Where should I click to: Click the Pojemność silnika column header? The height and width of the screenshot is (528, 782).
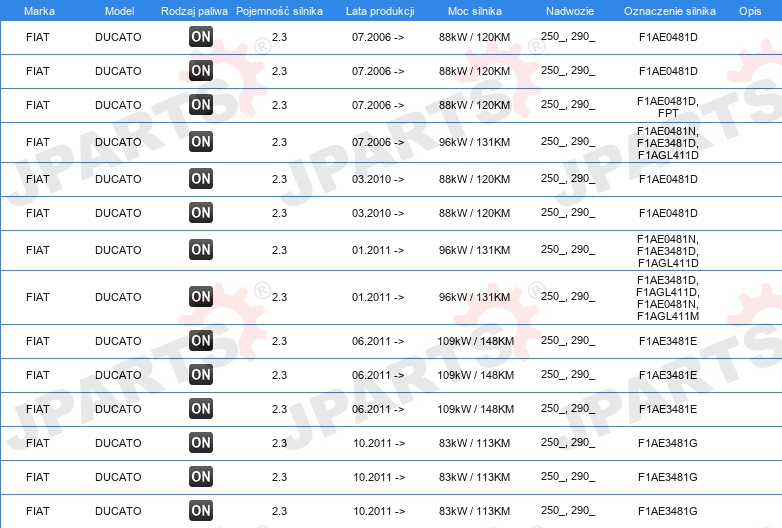(x=279, y=11)
